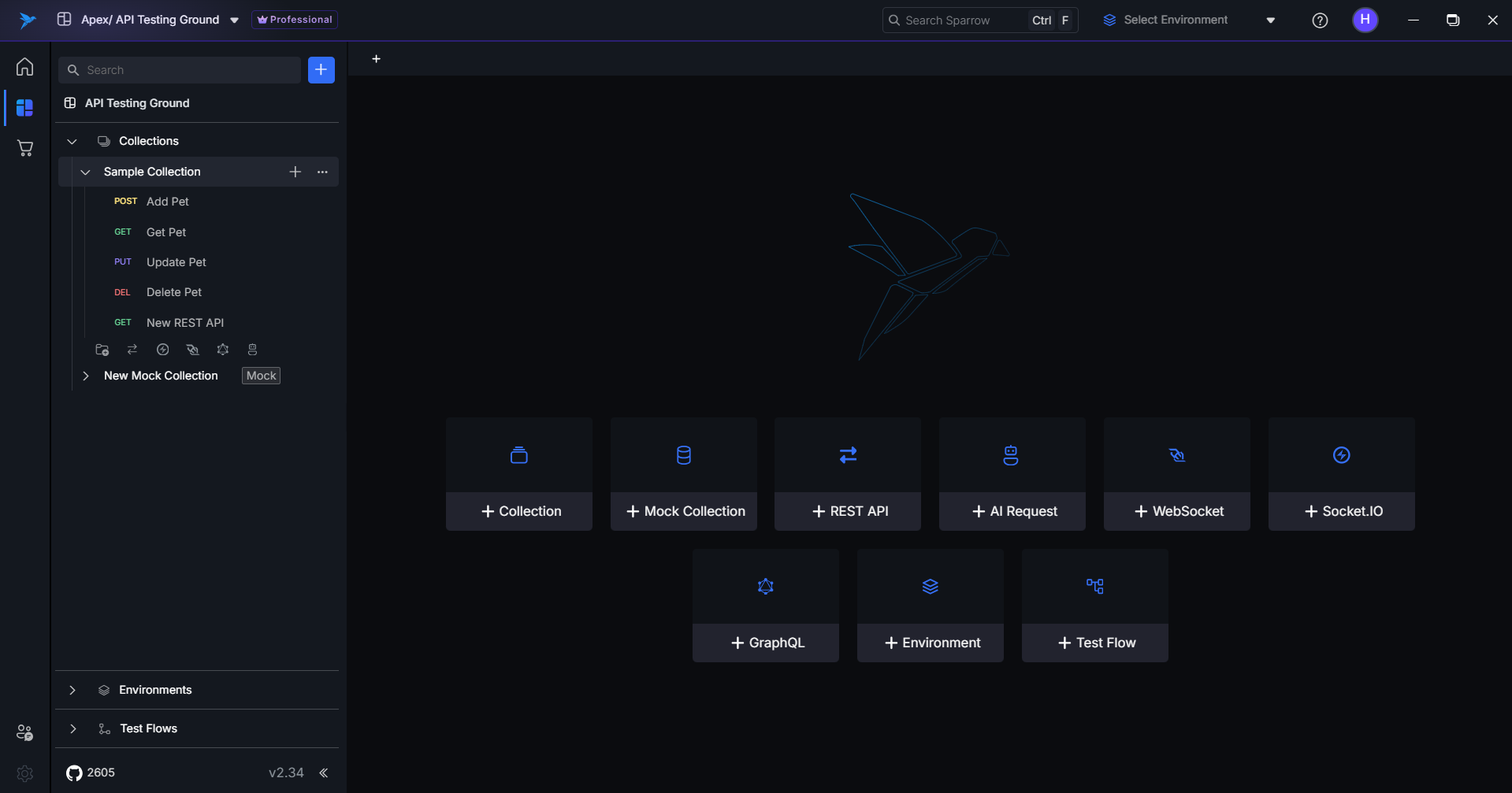Click the add folder icon under Sample Collection
Screen dimensions: 1512x793
click(102, 350)
